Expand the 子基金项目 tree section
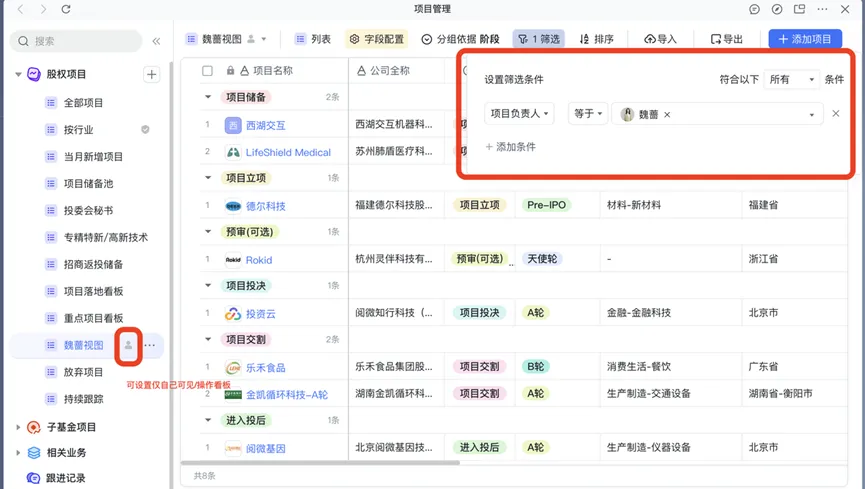 pyautogui.click(x=18, y=427)
